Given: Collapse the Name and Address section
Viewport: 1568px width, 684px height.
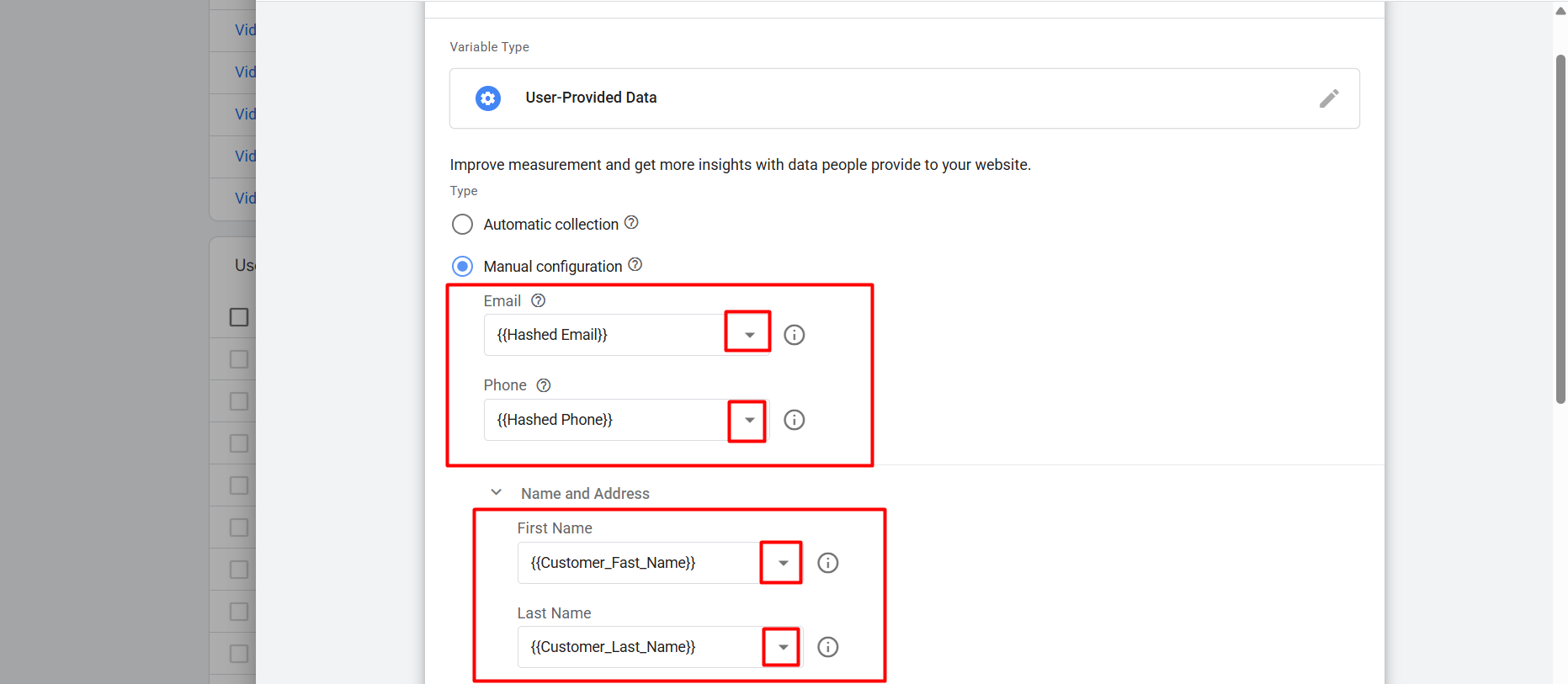Looking at the screenshot, I should (x=497, y=493).
